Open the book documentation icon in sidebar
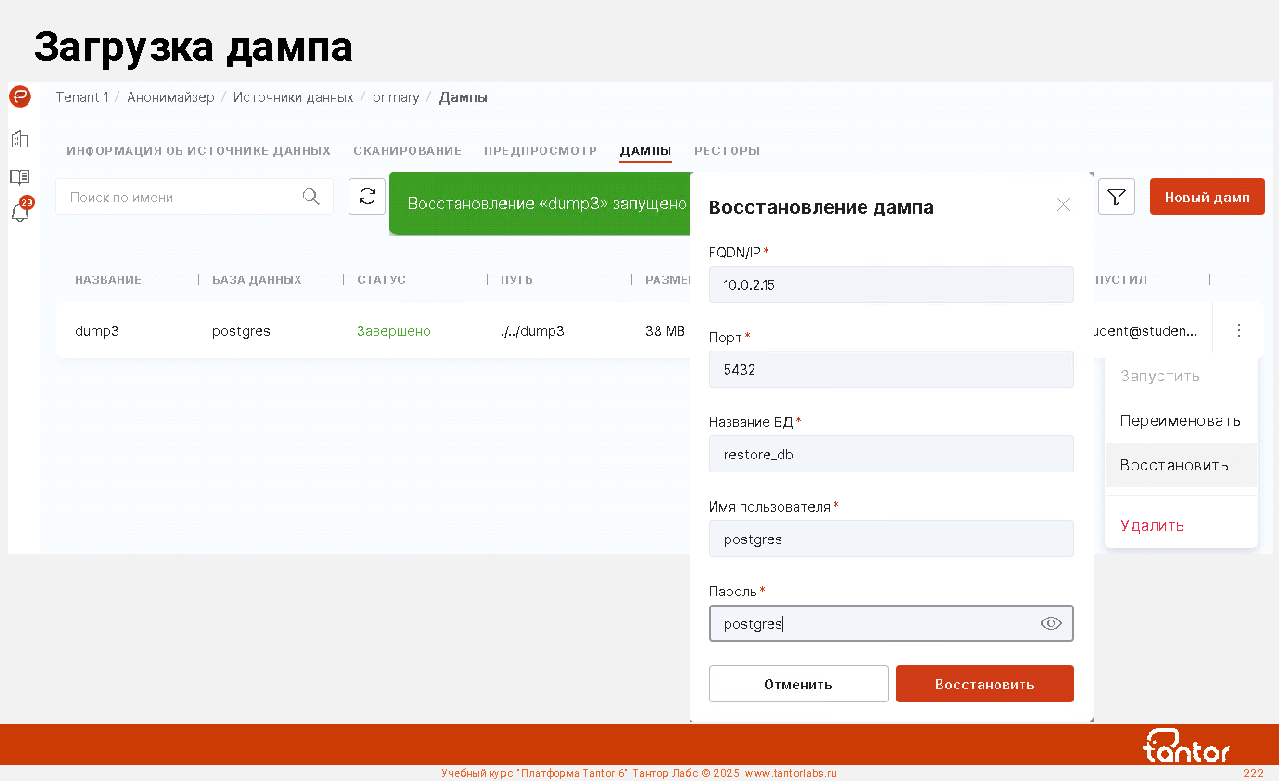The image size is (1279, 781). (x=20, y=176)
